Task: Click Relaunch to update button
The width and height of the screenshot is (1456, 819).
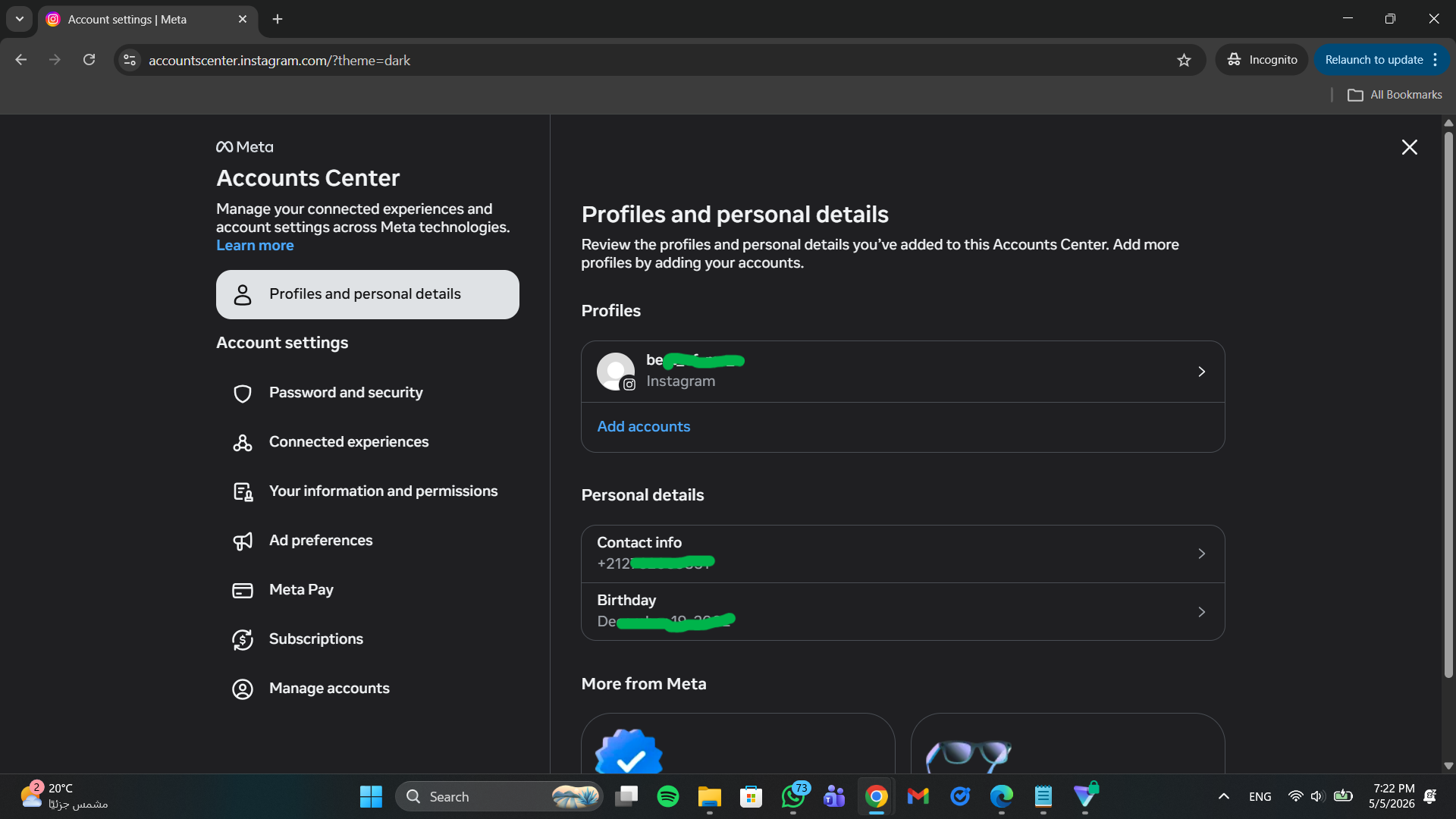Action: [1373, 60]
